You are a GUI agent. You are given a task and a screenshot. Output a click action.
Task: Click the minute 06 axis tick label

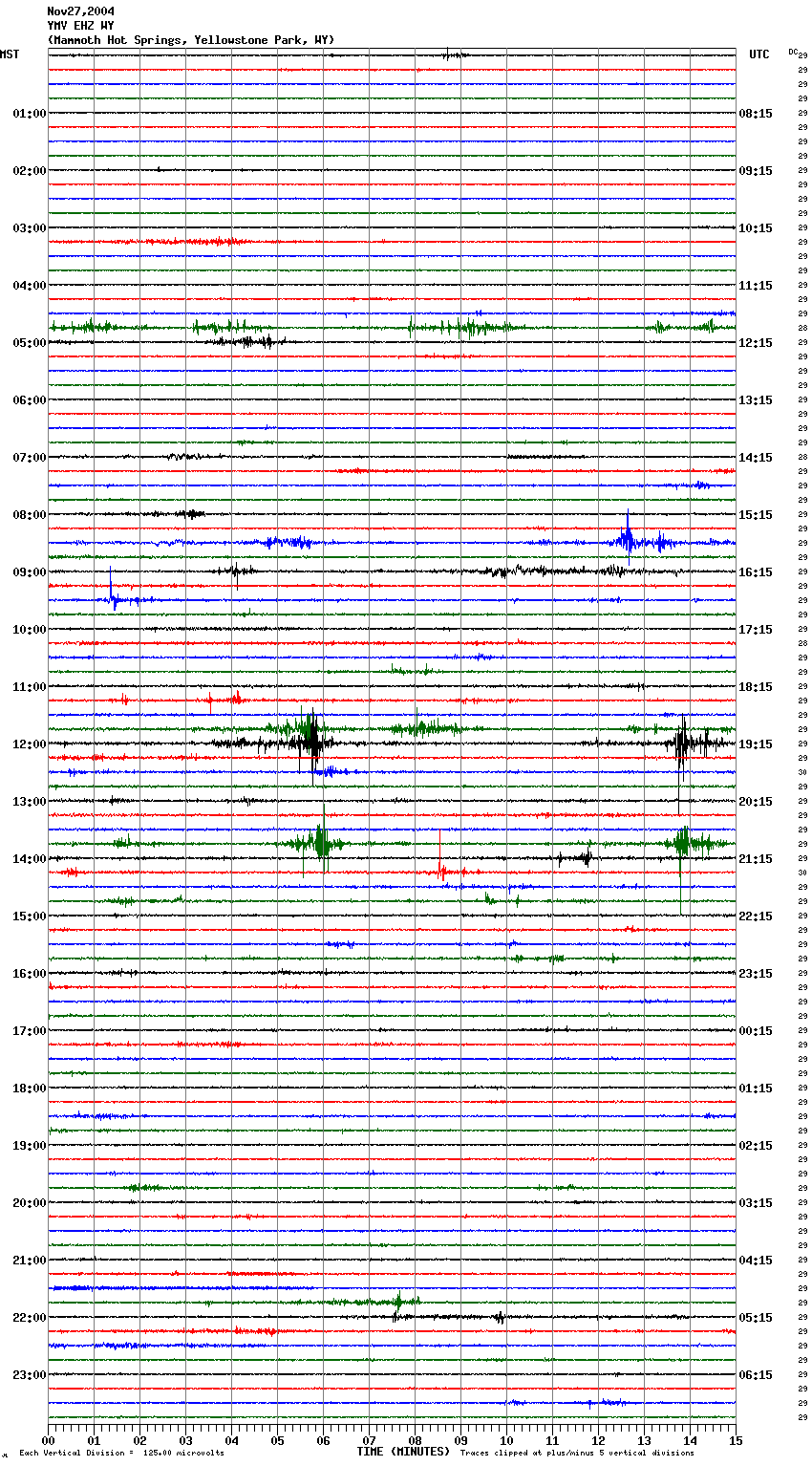point(323,1440)
